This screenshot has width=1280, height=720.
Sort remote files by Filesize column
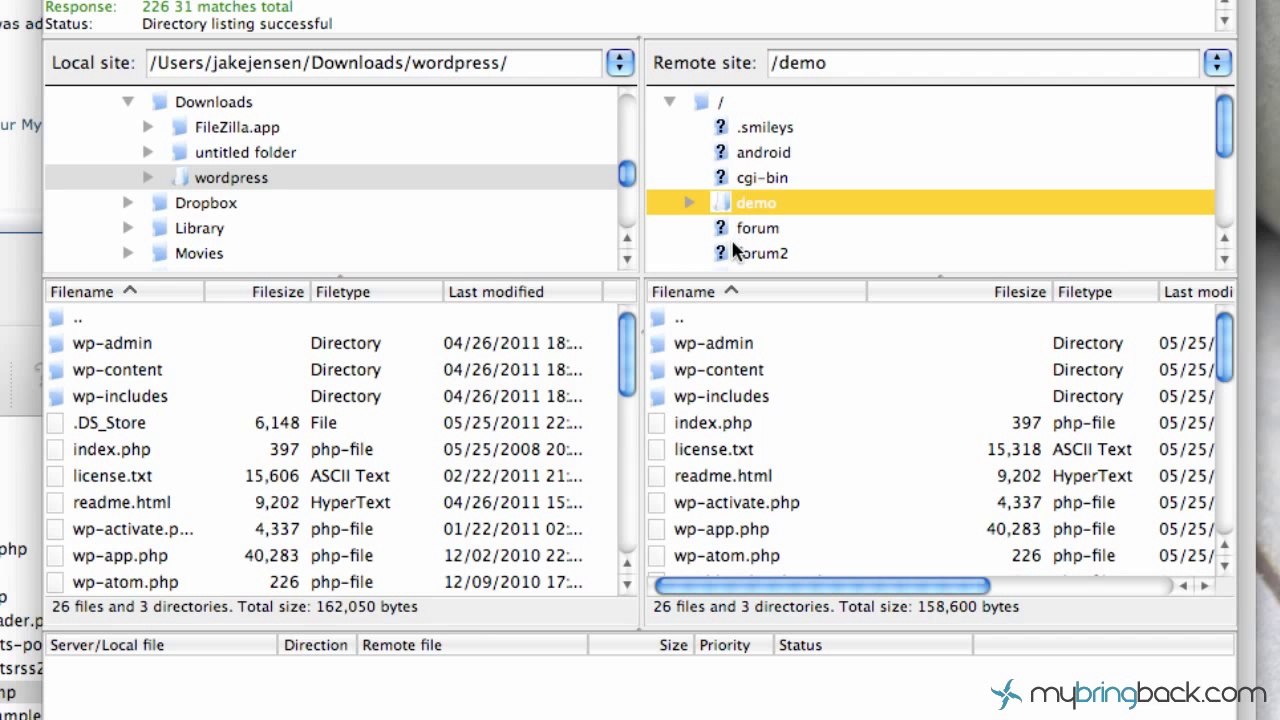[x=959, y=292]
